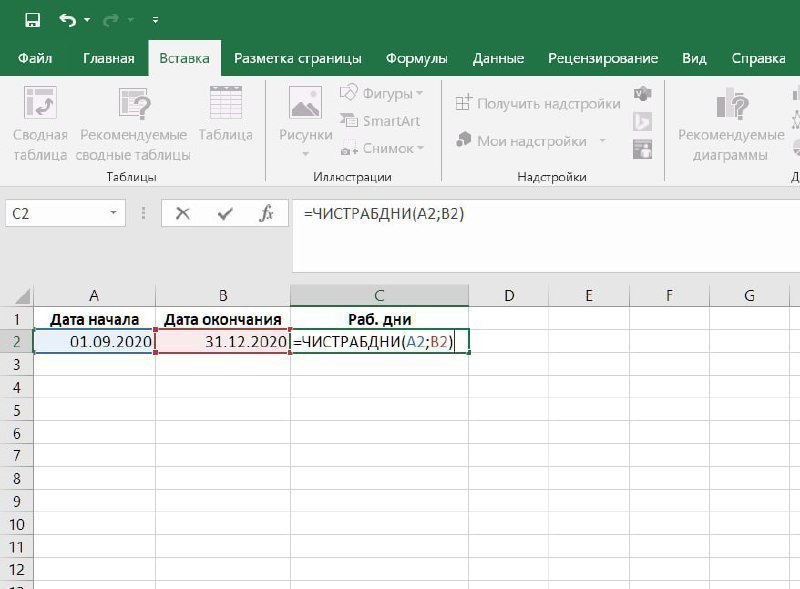The image size is (800, 589).
Task: Confirm formula with the checkmark button
Action: point(225,213)
